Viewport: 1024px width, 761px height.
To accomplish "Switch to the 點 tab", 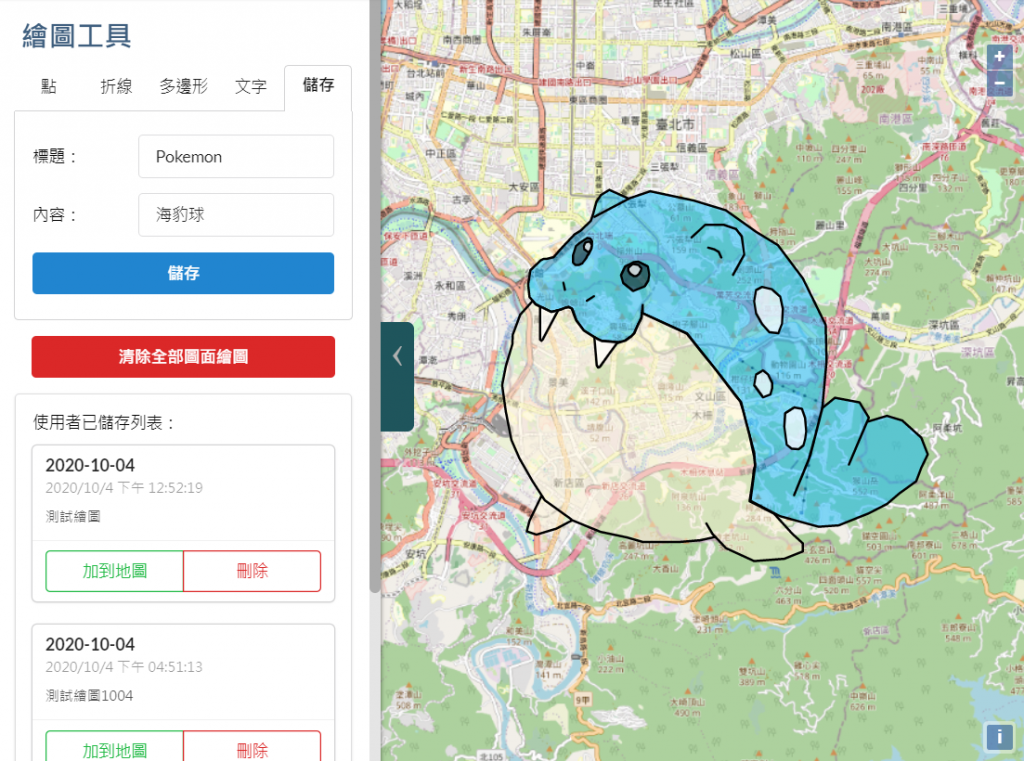I will coord(48,86).
